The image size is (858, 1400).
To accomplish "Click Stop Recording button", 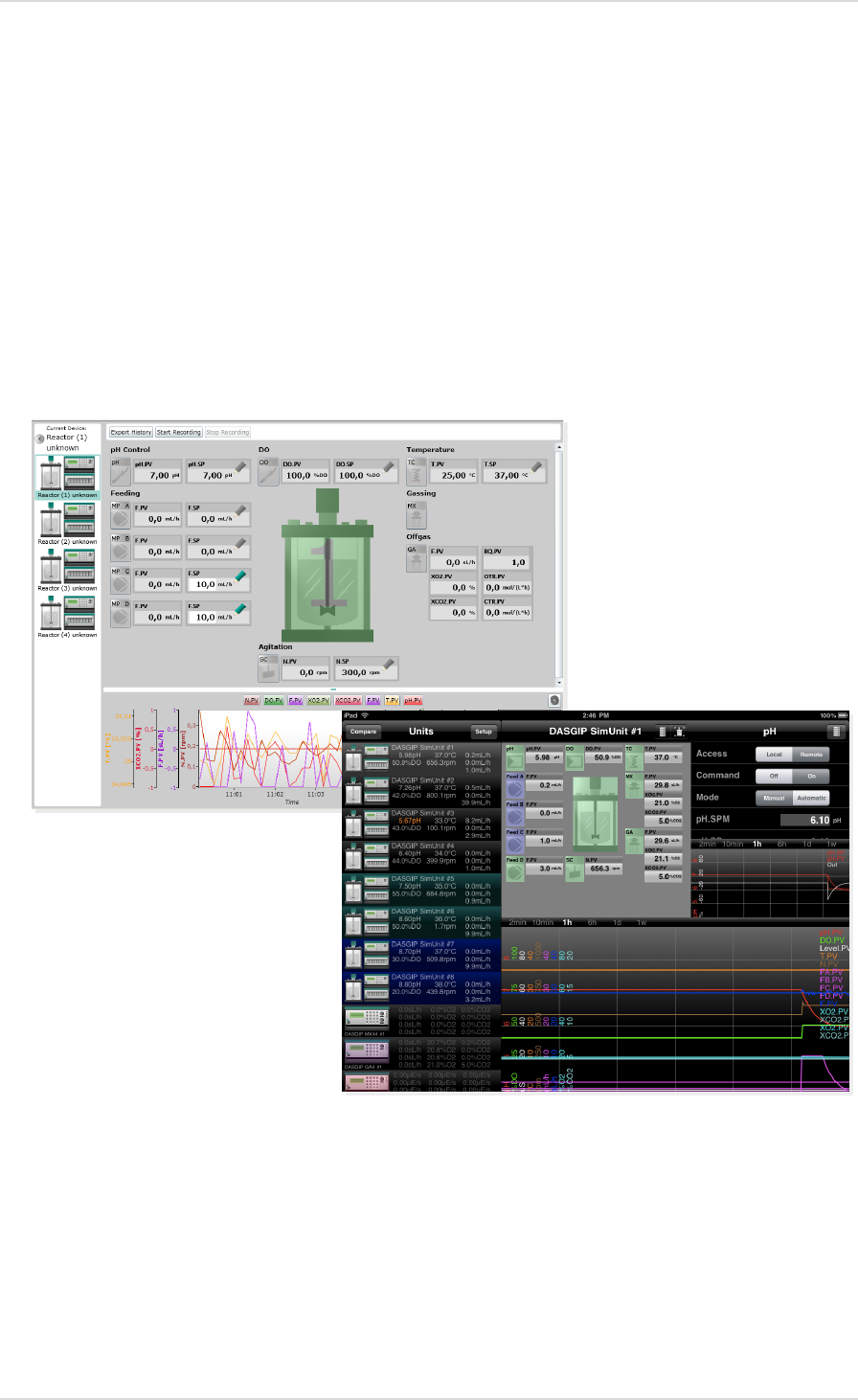I will (228, 432).
